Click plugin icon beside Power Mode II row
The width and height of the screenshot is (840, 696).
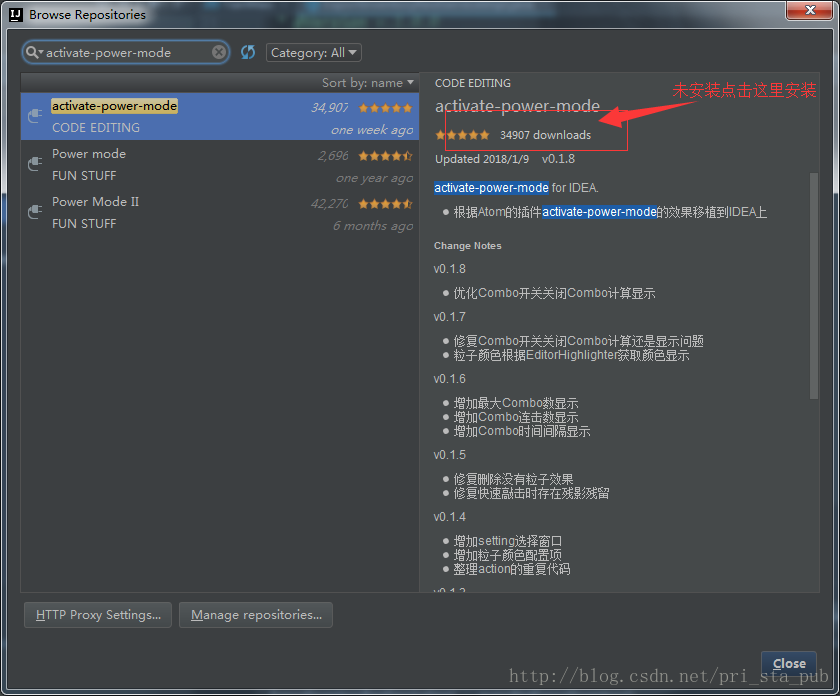pos(35,212)
